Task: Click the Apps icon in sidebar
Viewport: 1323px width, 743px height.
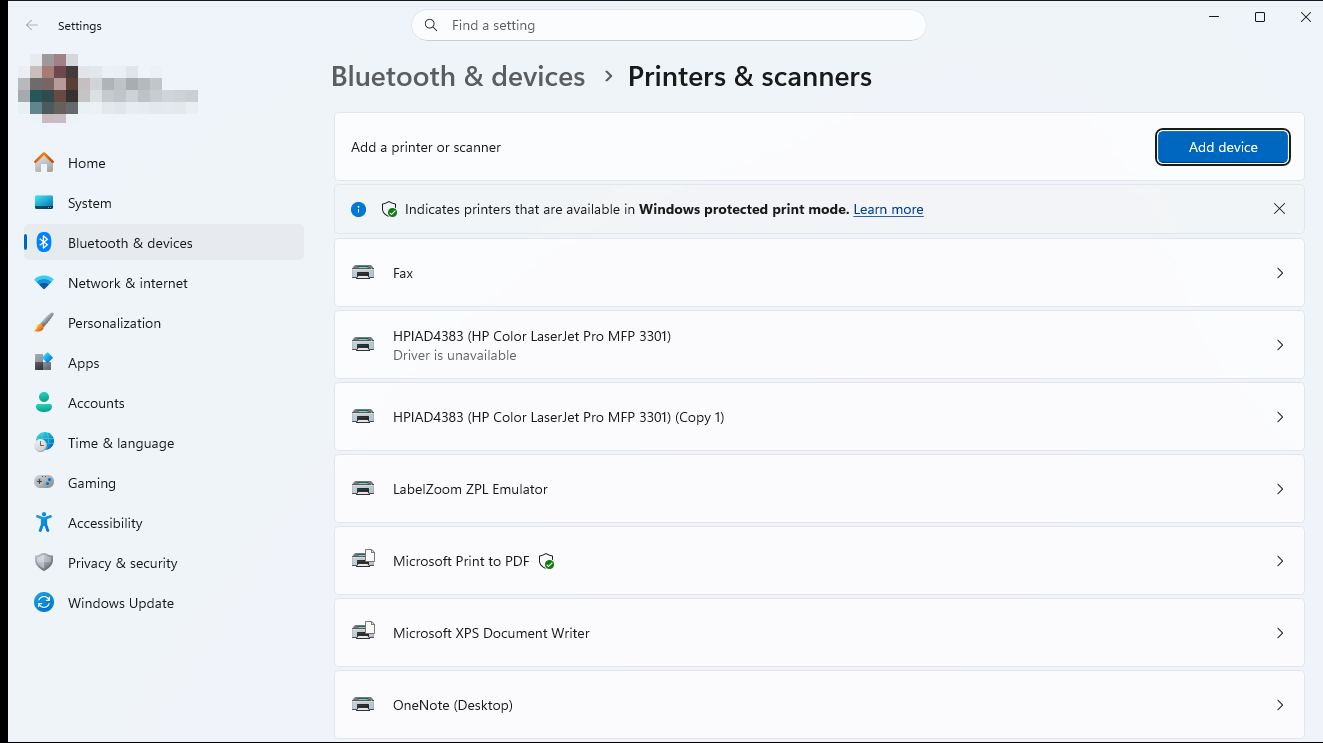Action: 44,363
